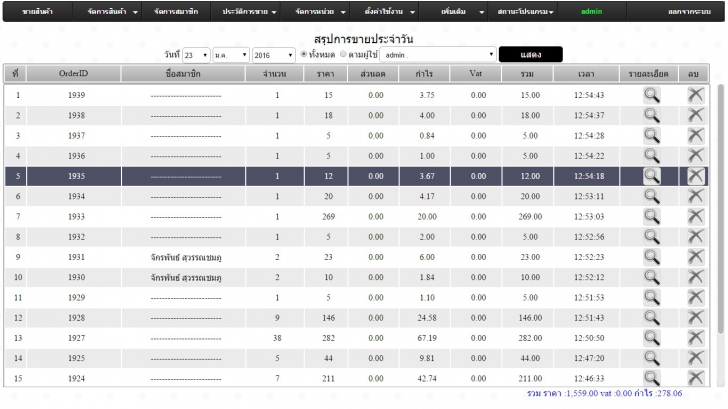
Task: Remove order 1934 with the X icon
Action: click(x=696, y=196)
